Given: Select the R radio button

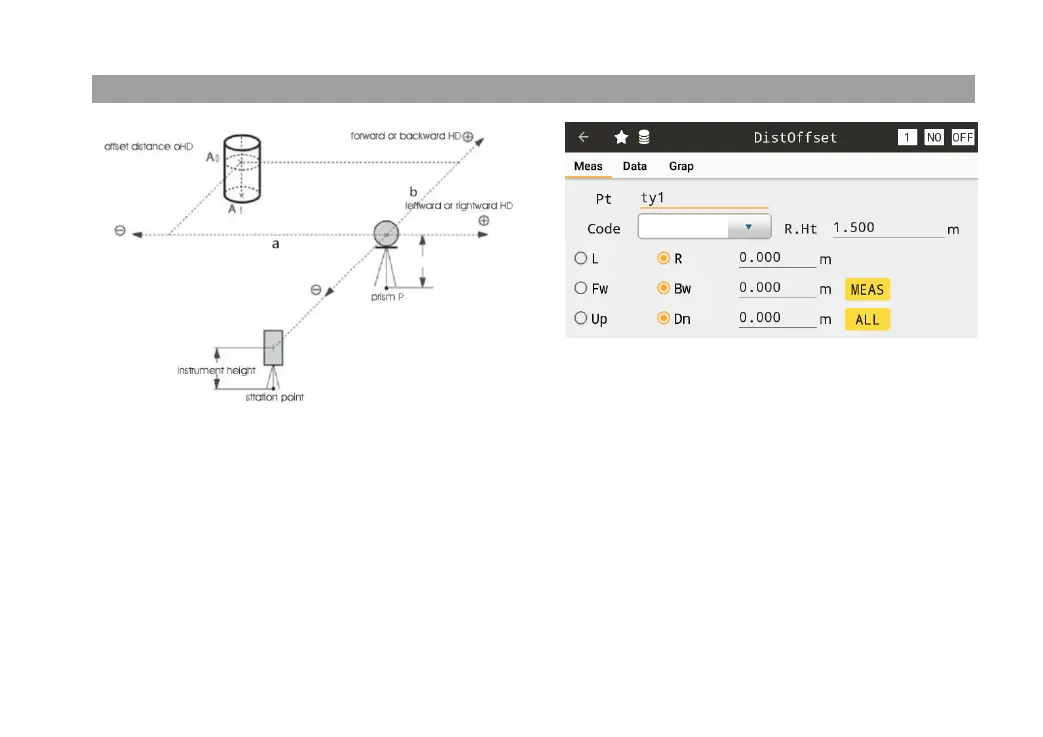Looking at the screenshot, I should [x=663, y=258].
